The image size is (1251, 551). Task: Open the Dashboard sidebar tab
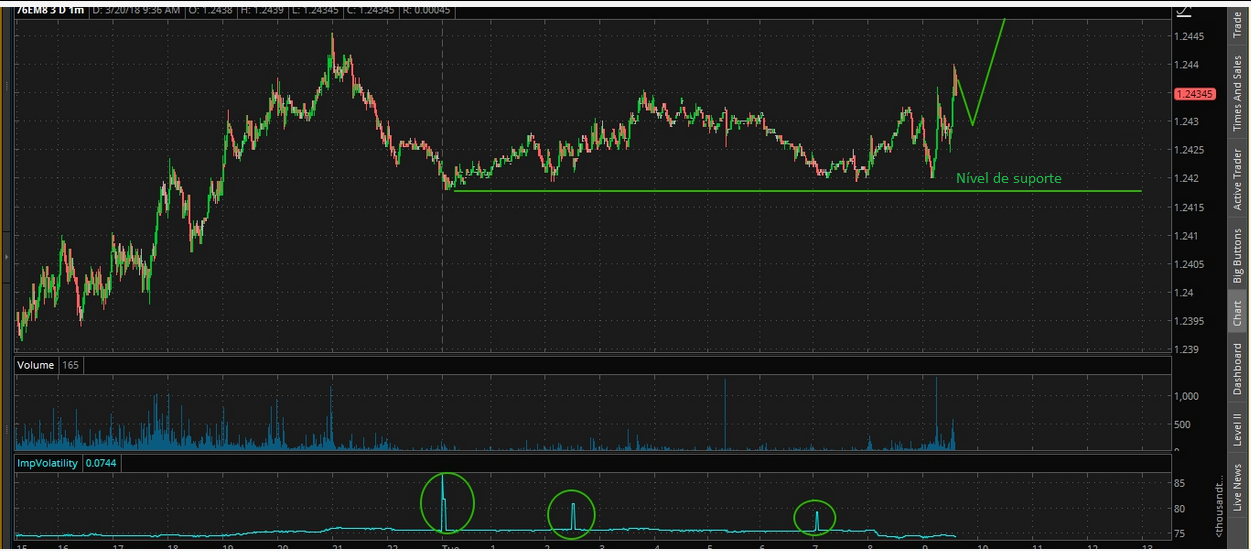(x=1237, y=369)
